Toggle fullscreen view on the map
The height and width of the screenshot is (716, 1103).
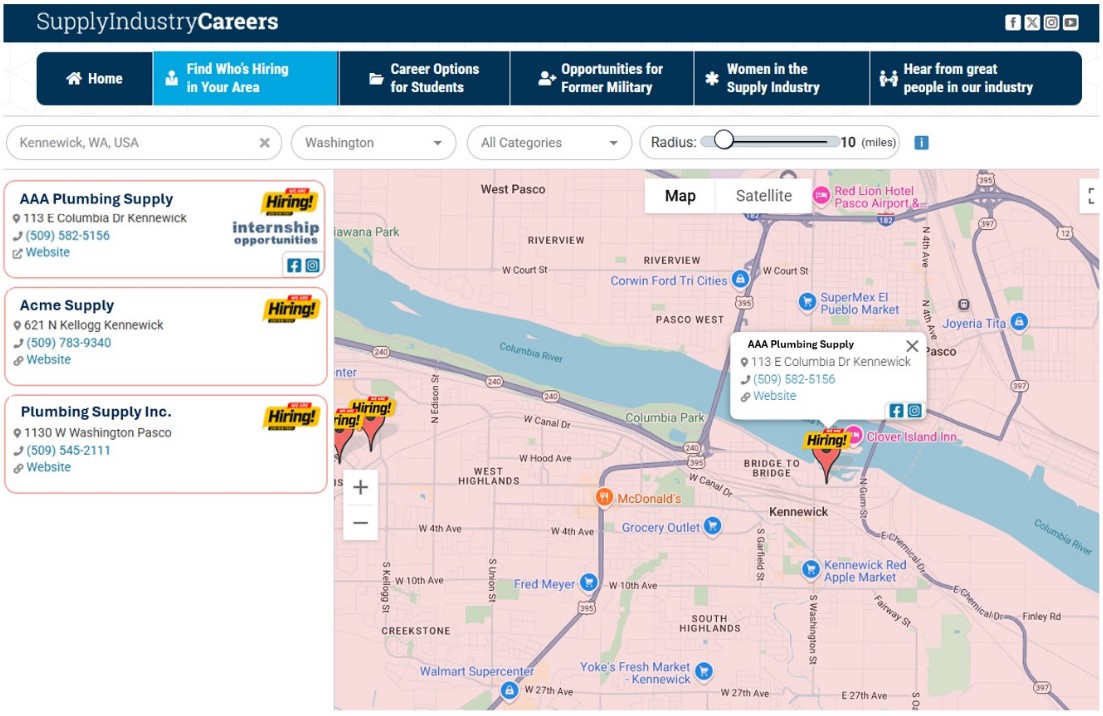1090,196
